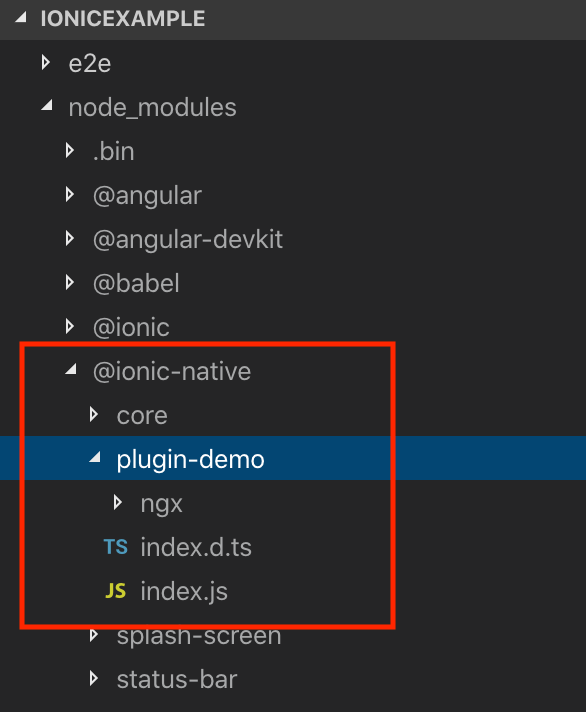Collapse the node_modules folder arrow
This screenshot has width=586, height=712.
pyautogui.click(x=47, y=106)
